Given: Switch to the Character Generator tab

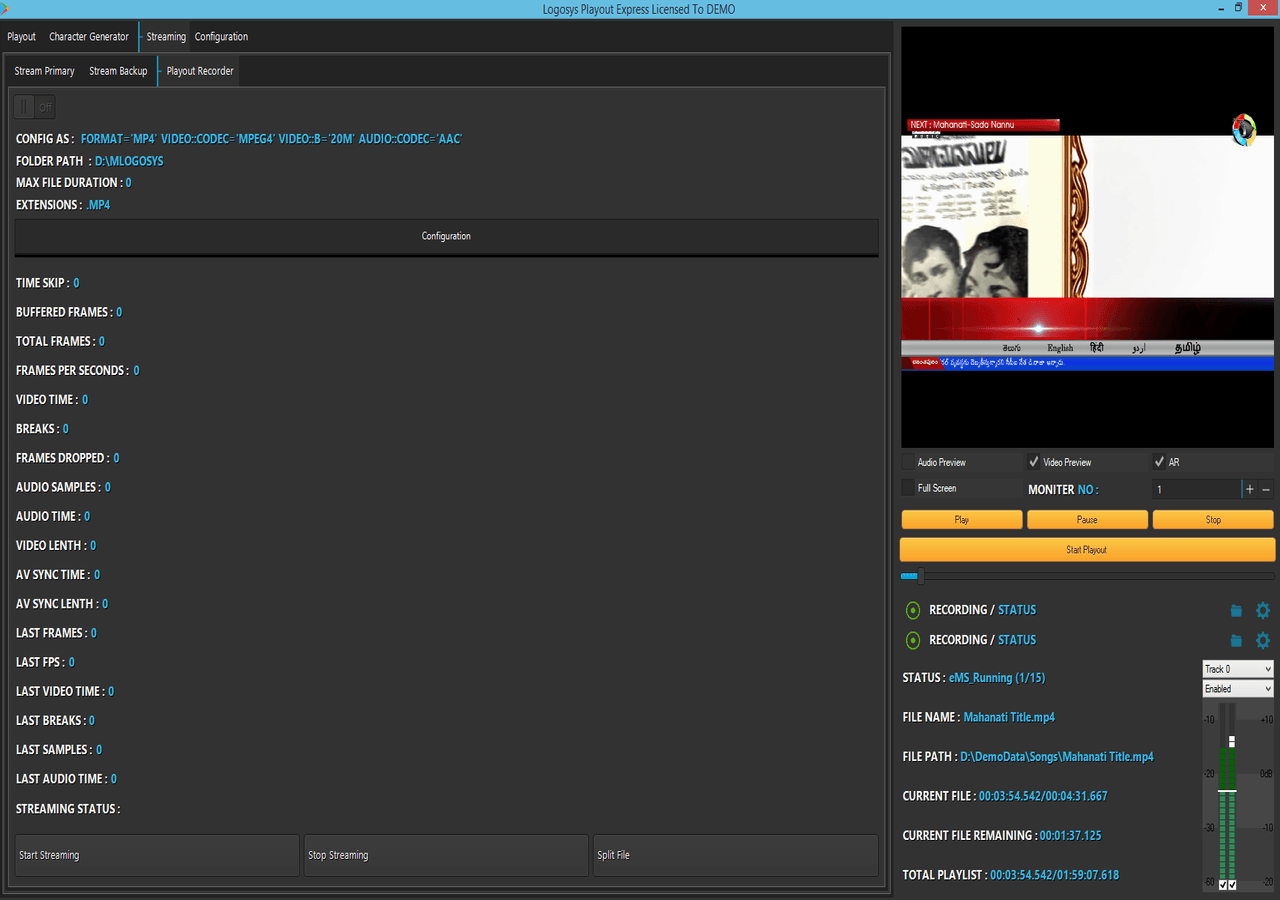Looking at the screenshot, I should [x=89, y=37].
